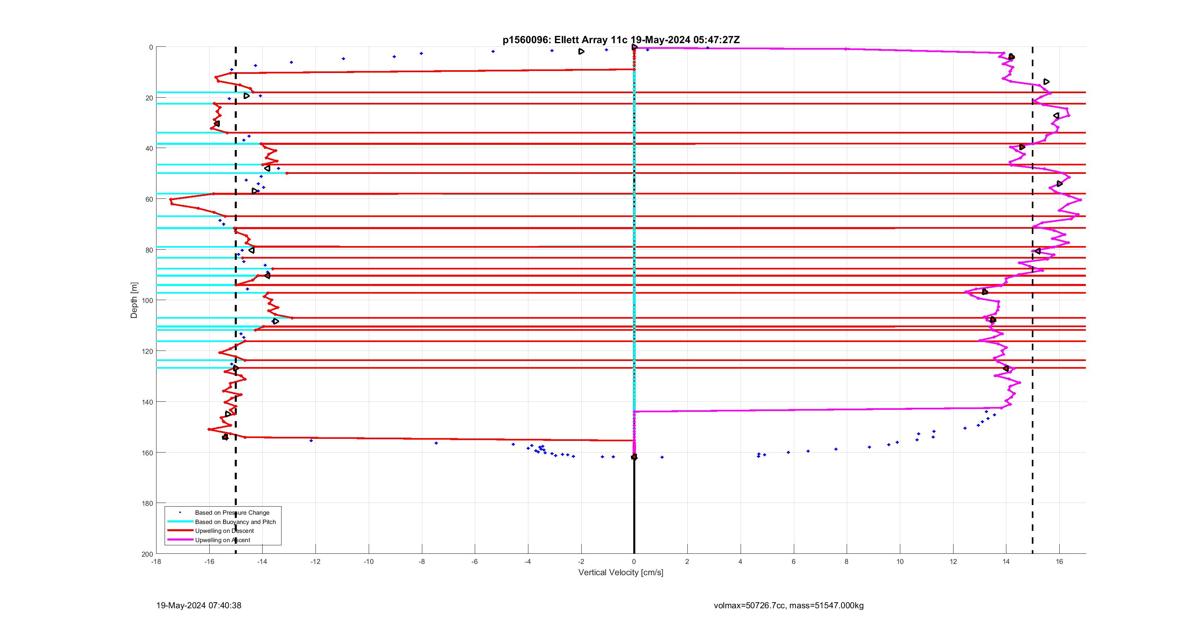Click the plot title 'p1560096: Ellett Array 11c'
1200x622 pixels.
pos(566,40)
